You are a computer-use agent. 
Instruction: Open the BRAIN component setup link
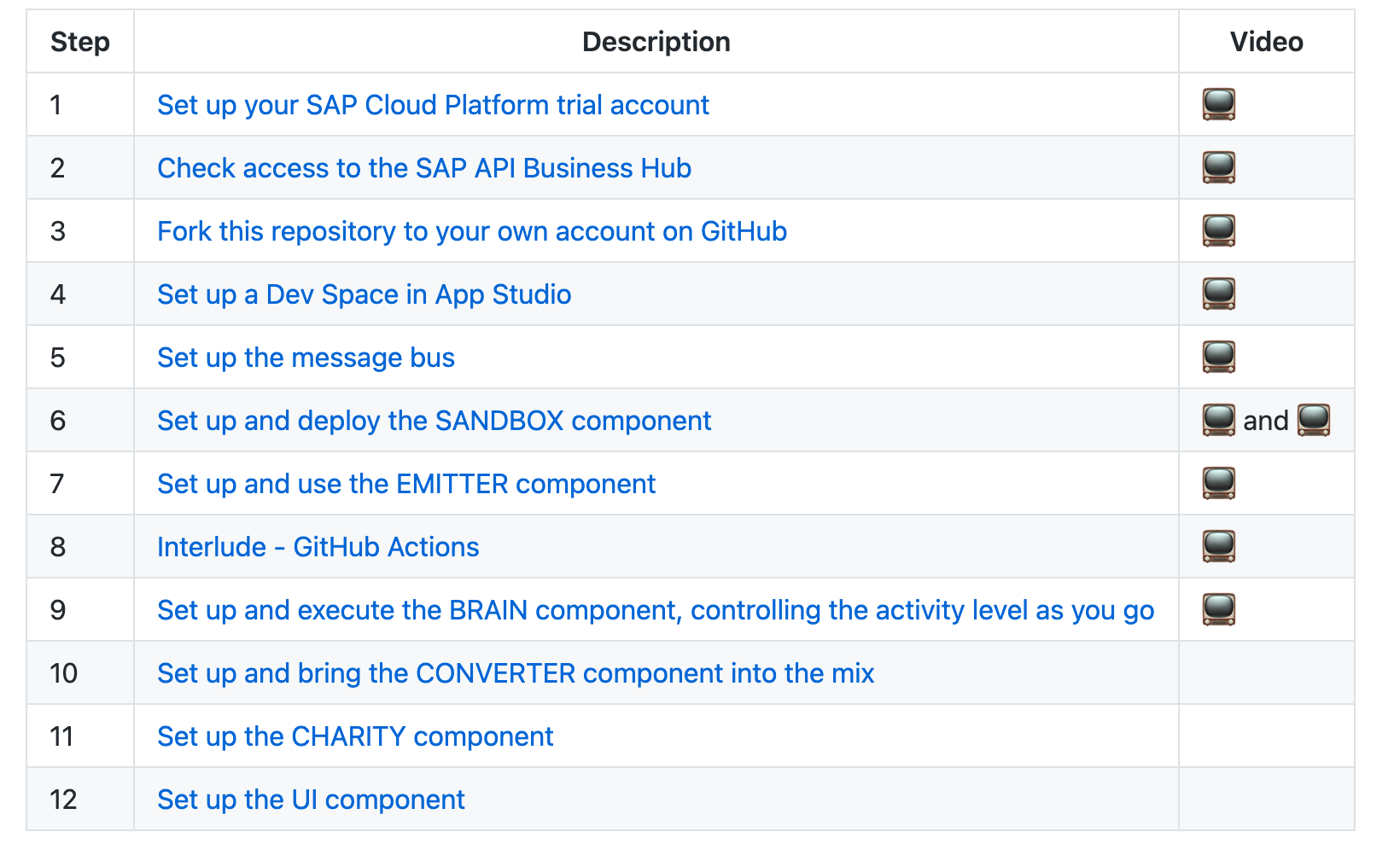(x=656, y=610)
